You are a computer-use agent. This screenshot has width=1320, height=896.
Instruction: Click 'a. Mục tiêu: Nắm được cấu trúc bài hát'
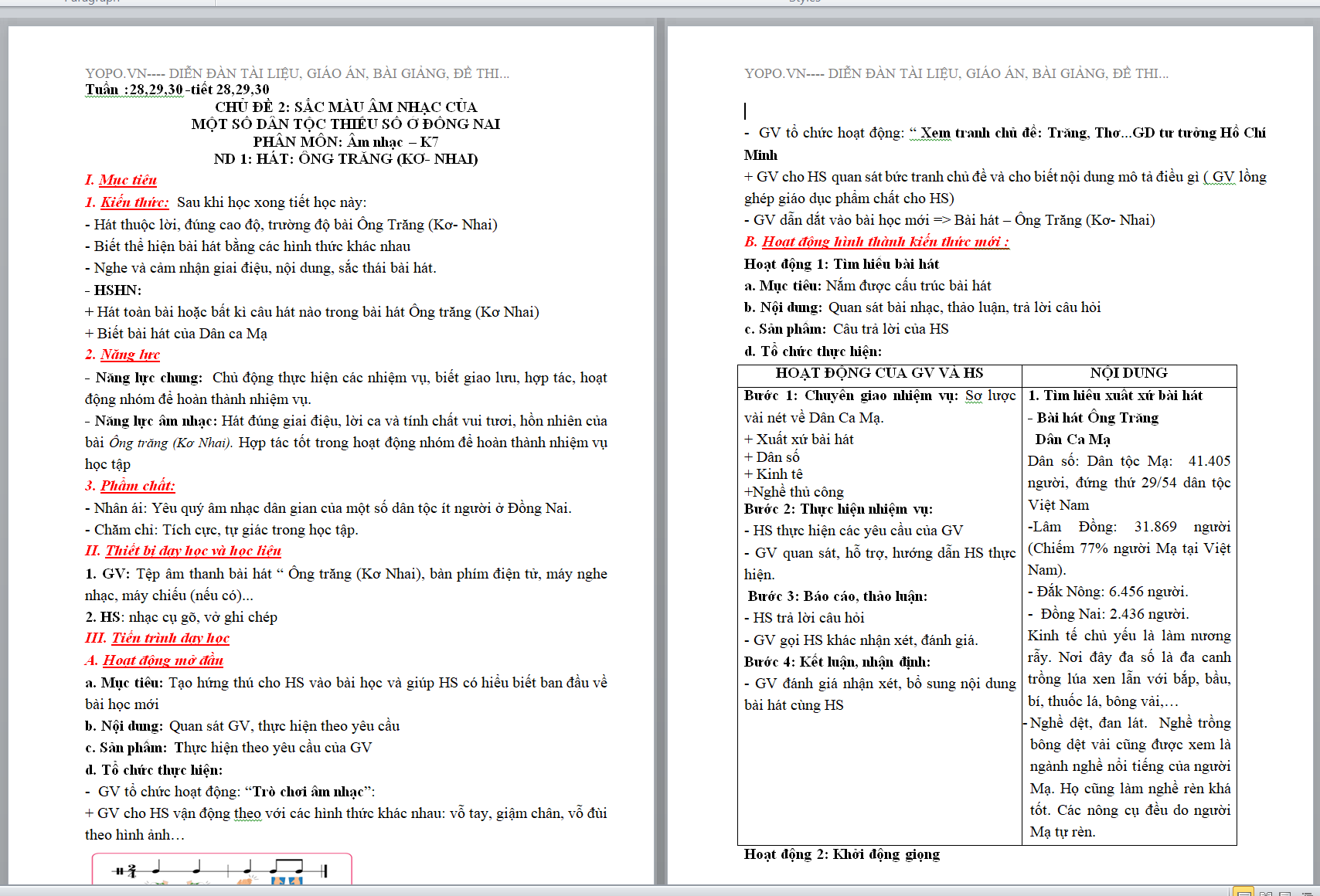coord(867,286)
